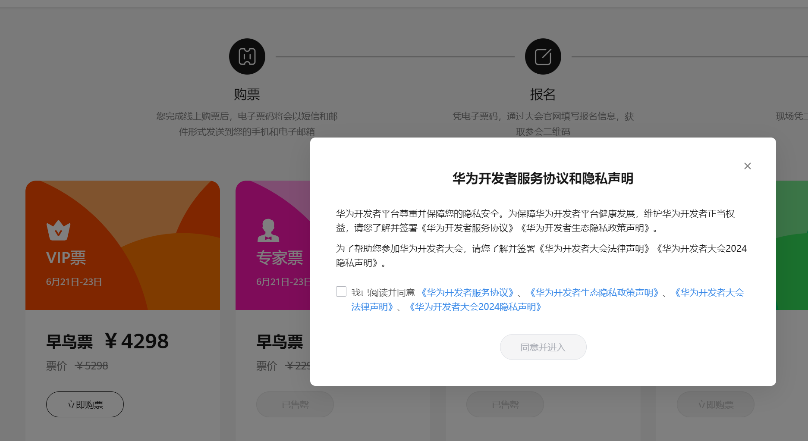Click 立即购票 under the VIP票 card
This screenshot has height=441, width=808.
click(85, 404)
